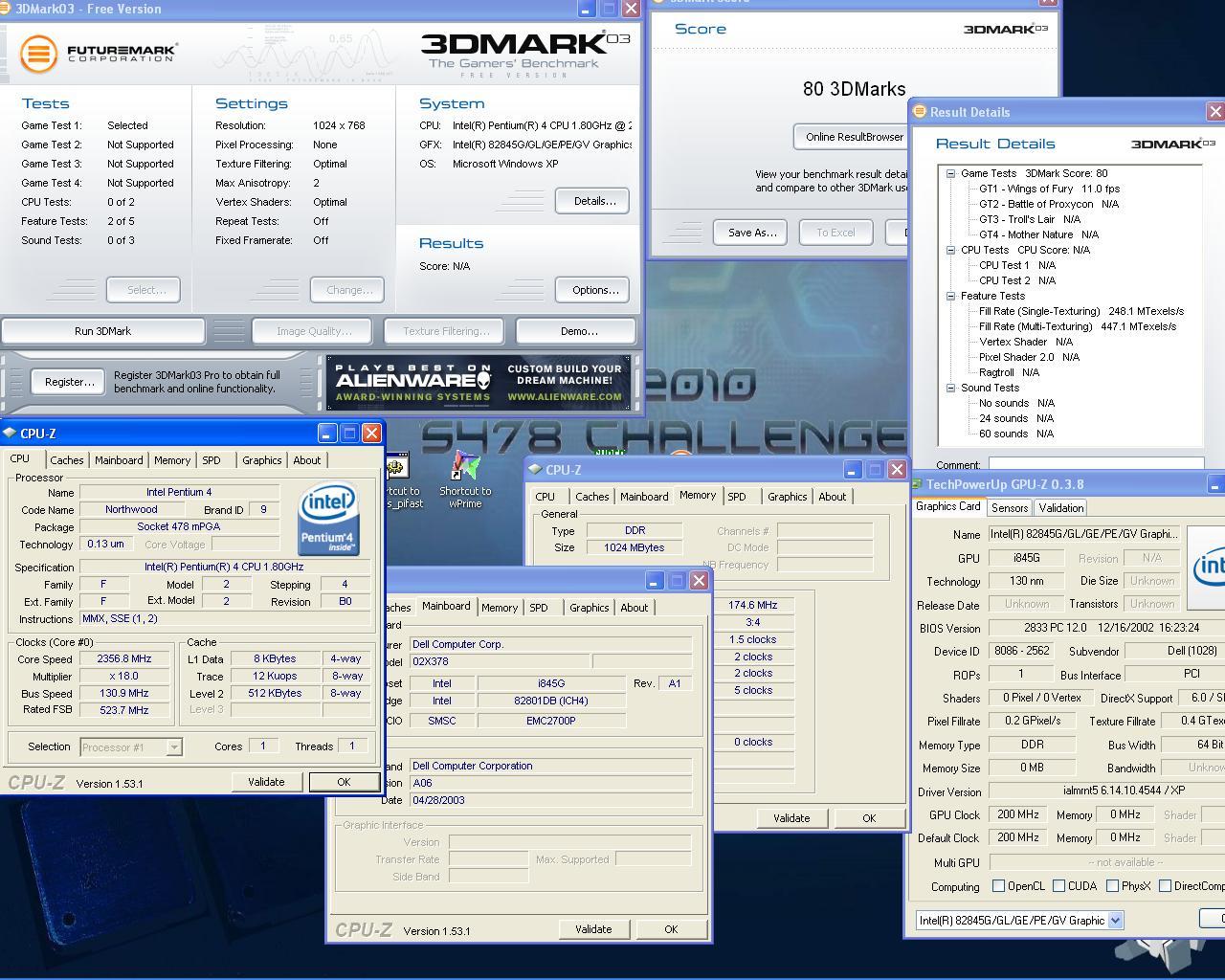Screen dimensions: 1225x980
Task: Click the Run 3DMark button
Action: point(103,331)
